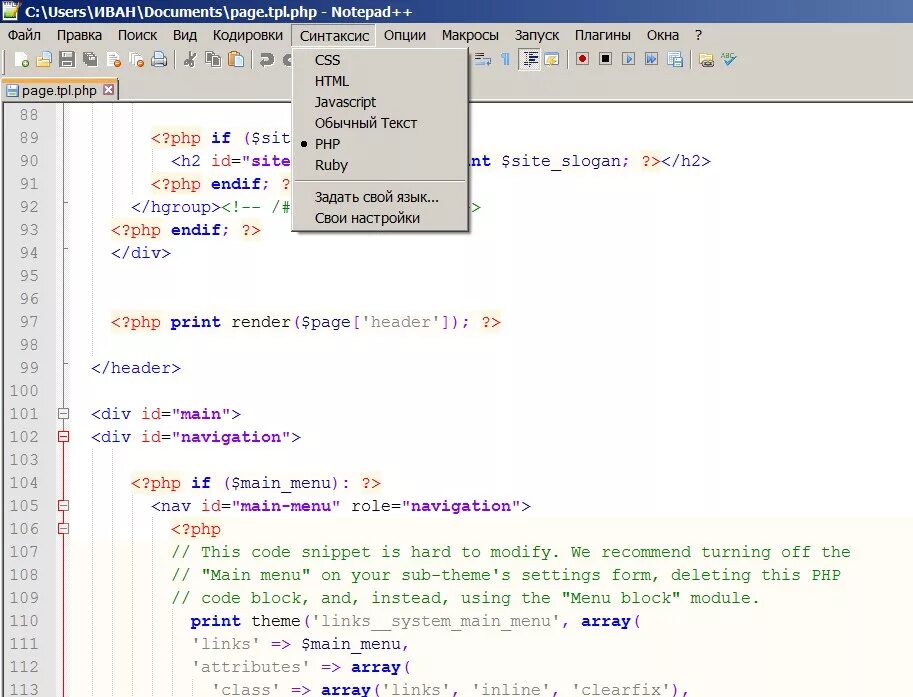The height and width of the screenshot is (697, 913).
Task: Switch to the page.tpl.php tab
Action: coord(59,90)
